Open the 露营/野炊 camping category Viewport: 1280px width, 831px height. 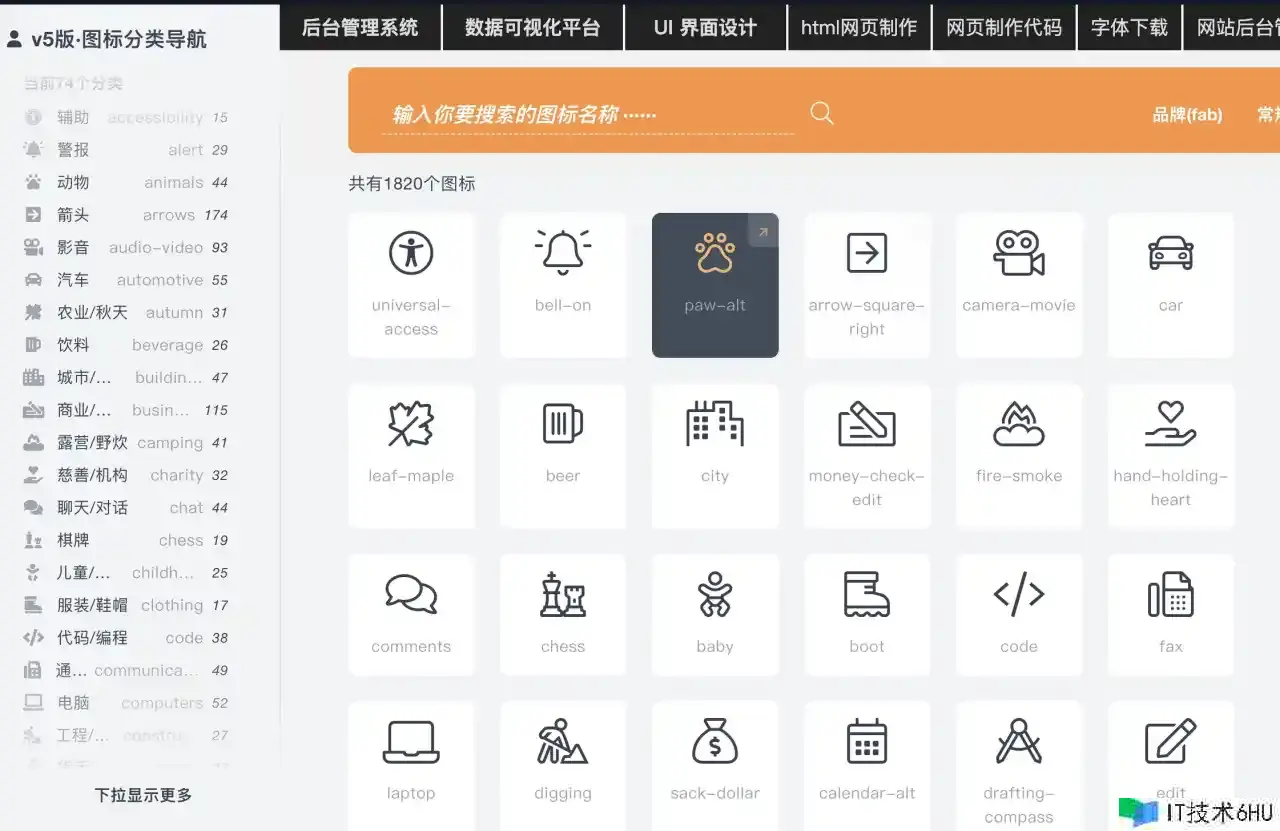tap(126, 442)
